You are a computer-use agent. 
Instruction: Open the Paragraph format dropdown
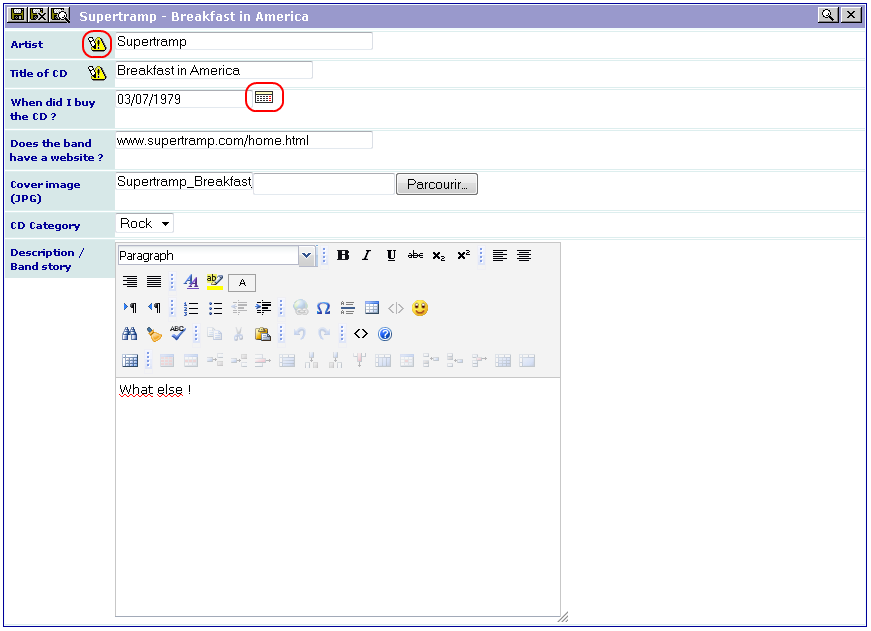pos(217,256)
